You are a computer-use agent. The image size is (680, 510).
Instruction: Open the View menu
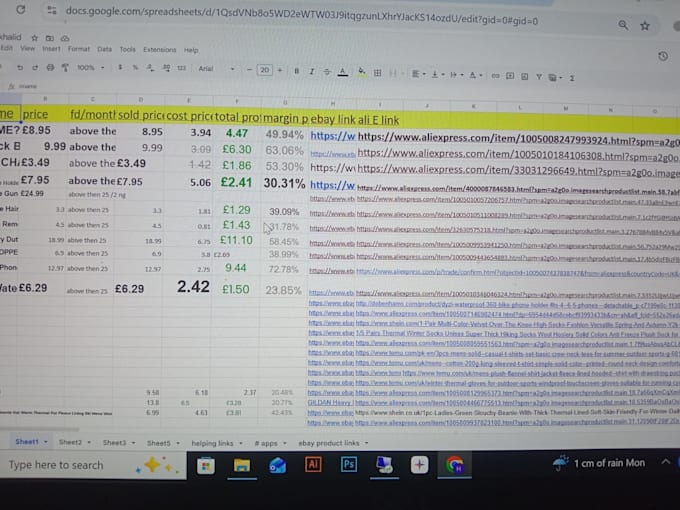pos(27,48)
